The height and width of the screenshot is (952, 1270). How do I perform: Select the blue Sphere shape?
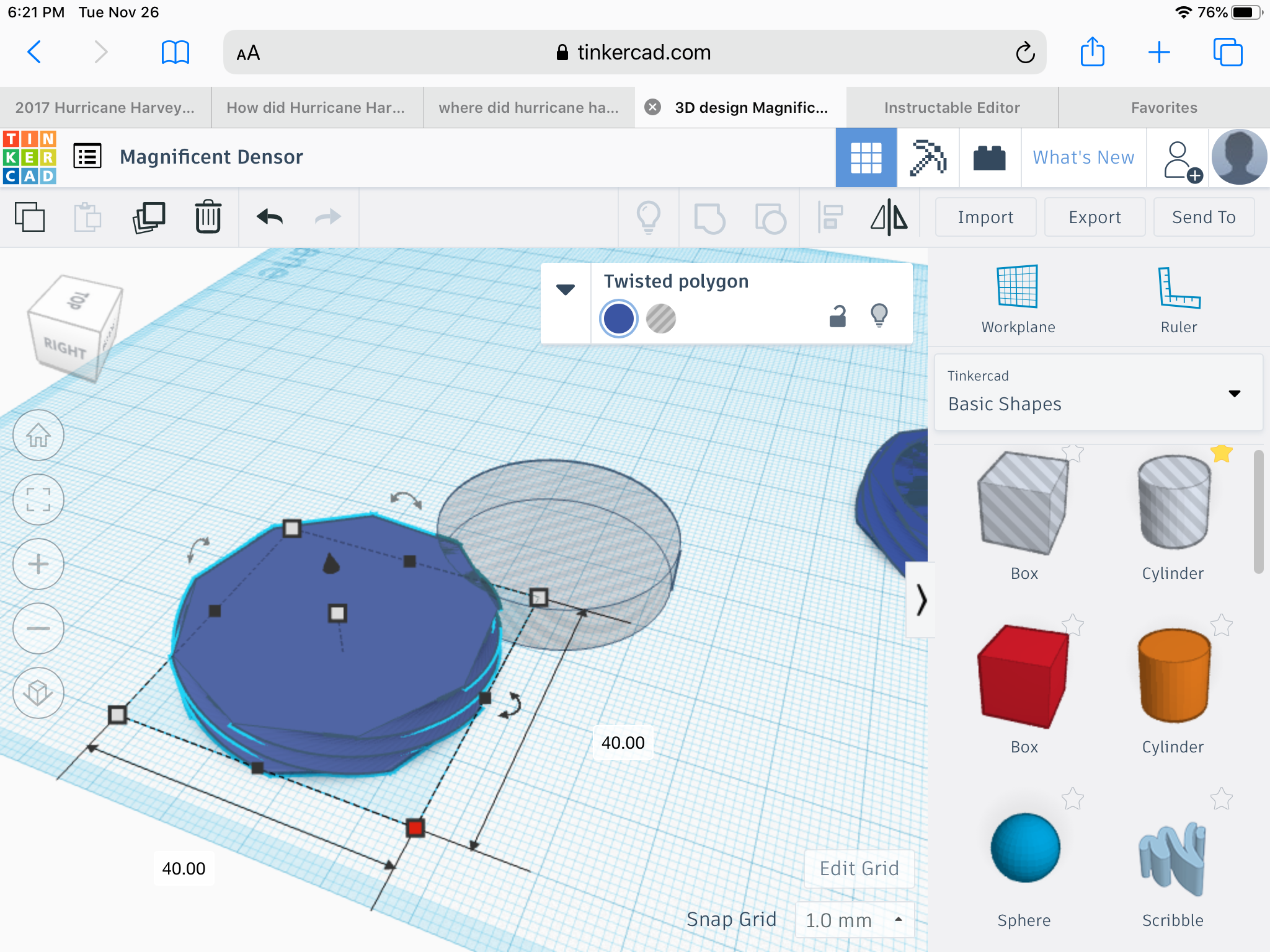tap(1025, 847)
